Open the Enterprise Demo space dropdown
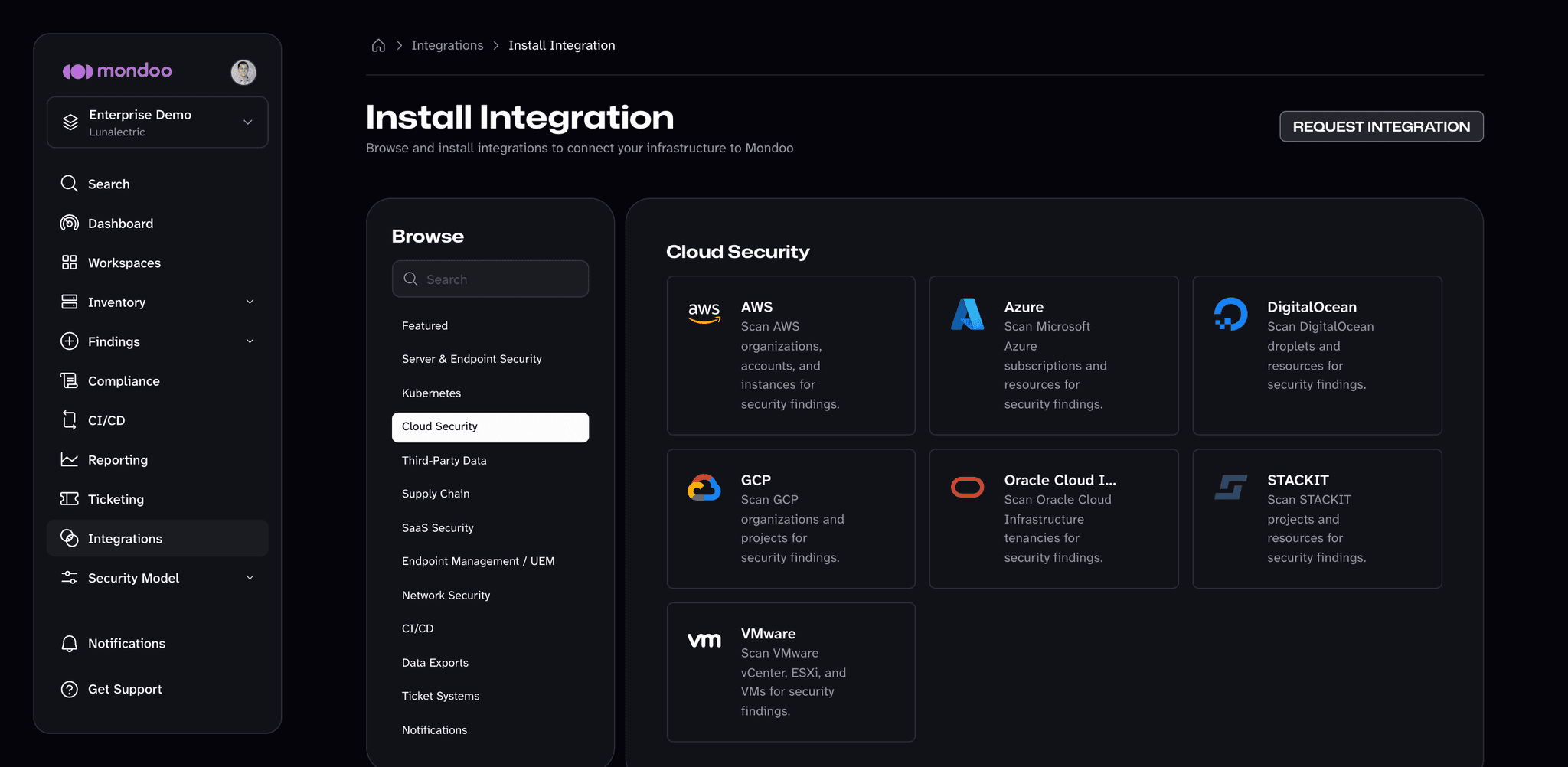The height and width of the screenshot is (767, 1568). point(158,122)
